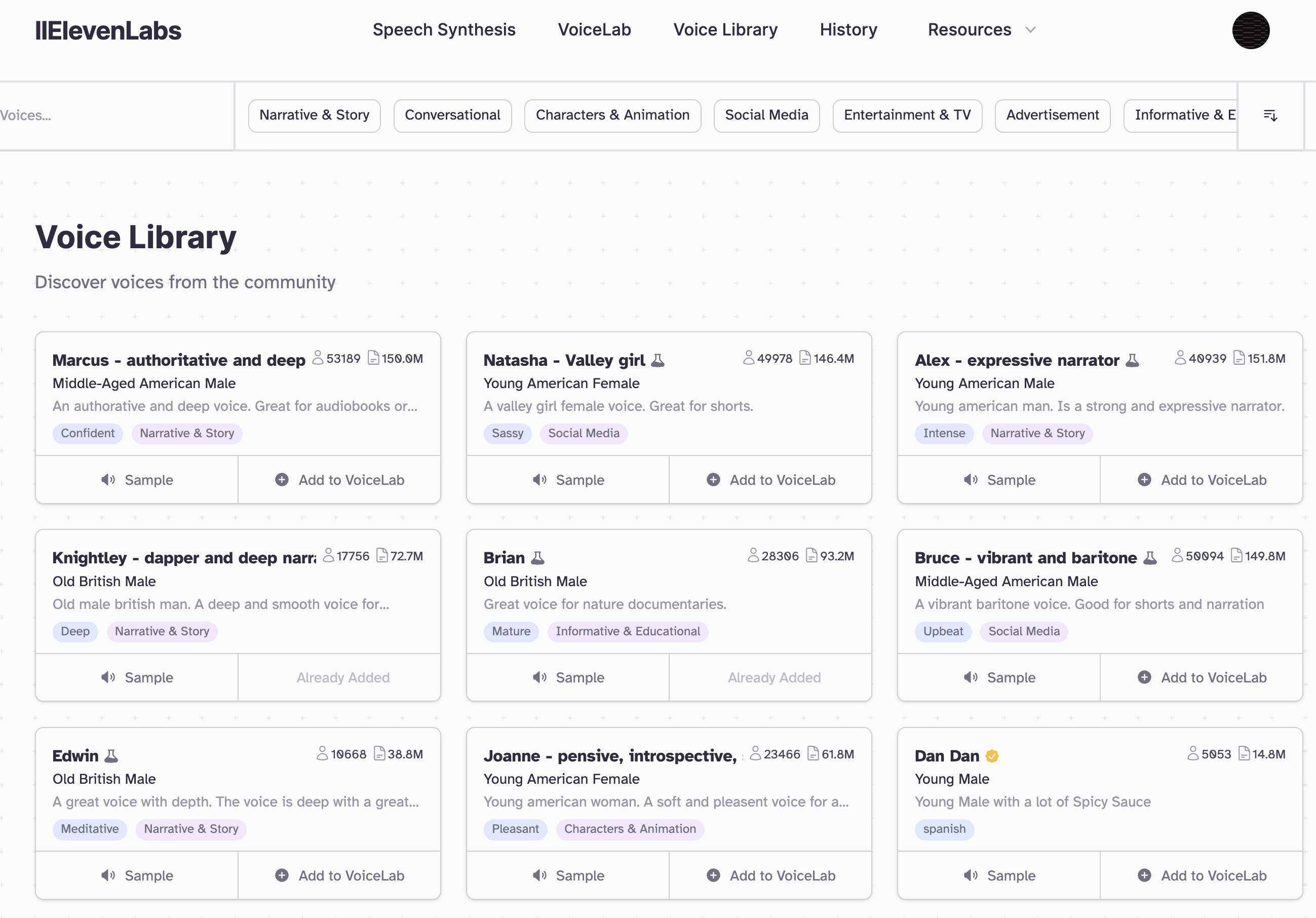Open the sort options icon

(x=1270, y=115)
